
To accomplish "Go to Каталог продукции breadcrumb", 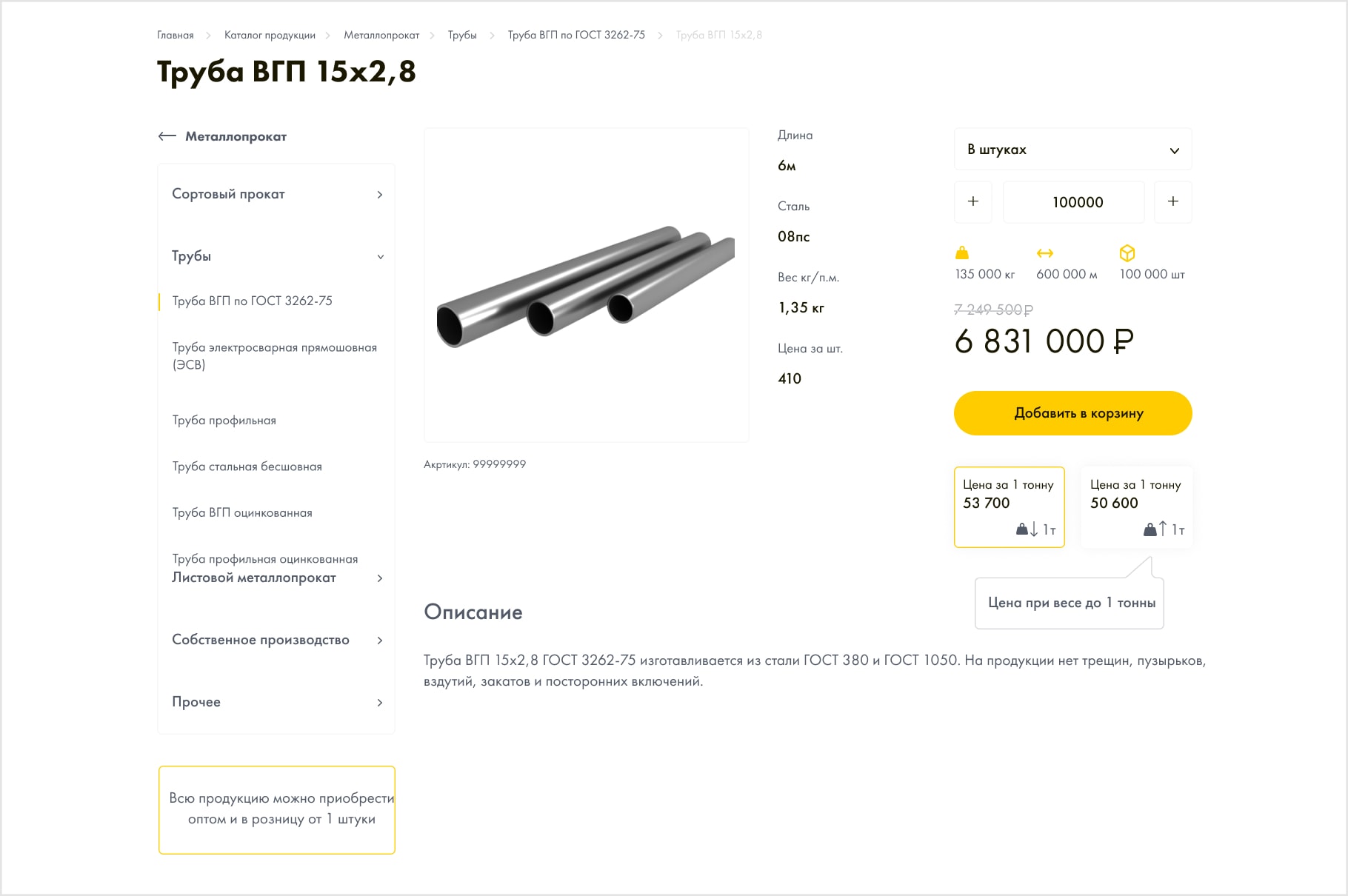I will (x=270, y=35).
